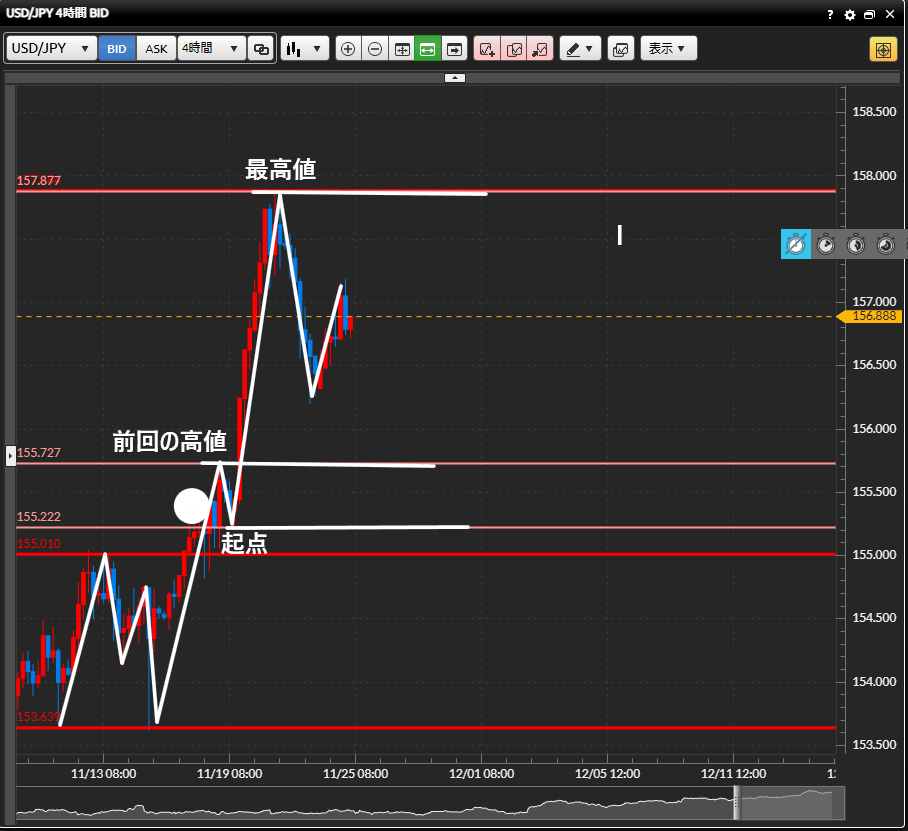Select the second stopwatch timer option
Viewport: 908px width, 831px height.
(826, 244)
